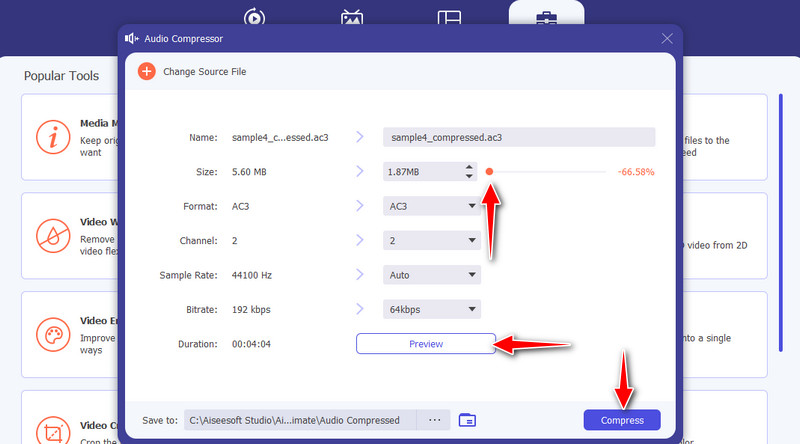Image resolution: width=800 pixels, height=444 pixels.
Task: Click the Compress button
Action: tap(622, 420)
